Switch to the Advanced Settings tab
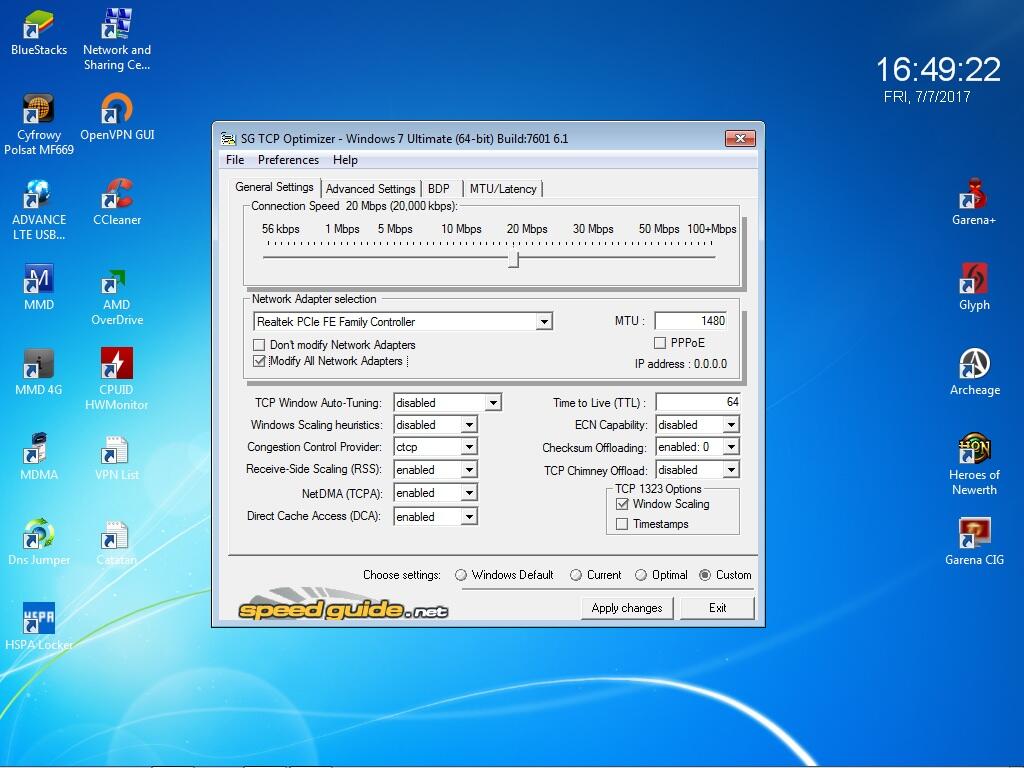 pos(371,188)
